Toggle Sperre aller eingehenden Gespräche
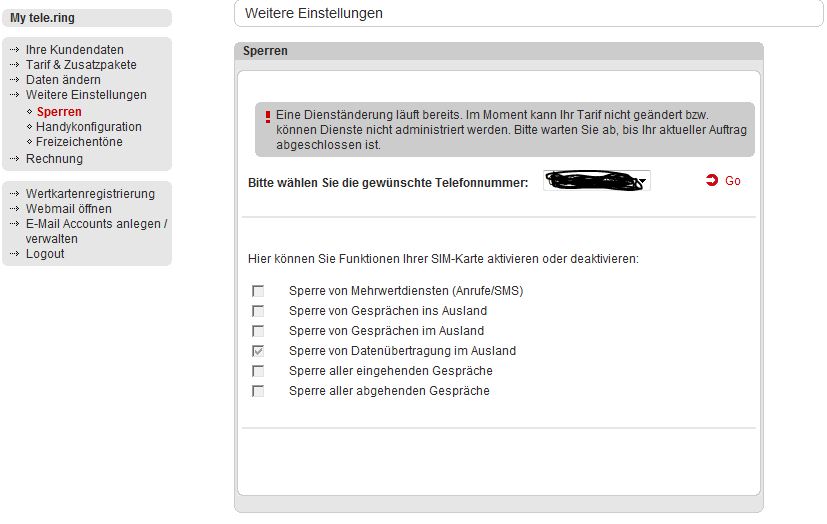827x524 pixels. pyautogui.click(x=258, y=371)
